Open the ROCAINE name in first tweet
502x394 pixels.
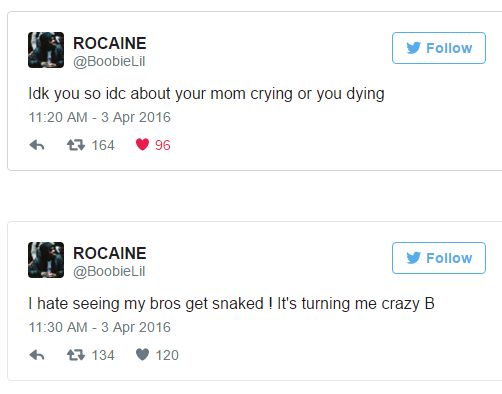coord(110,43)
